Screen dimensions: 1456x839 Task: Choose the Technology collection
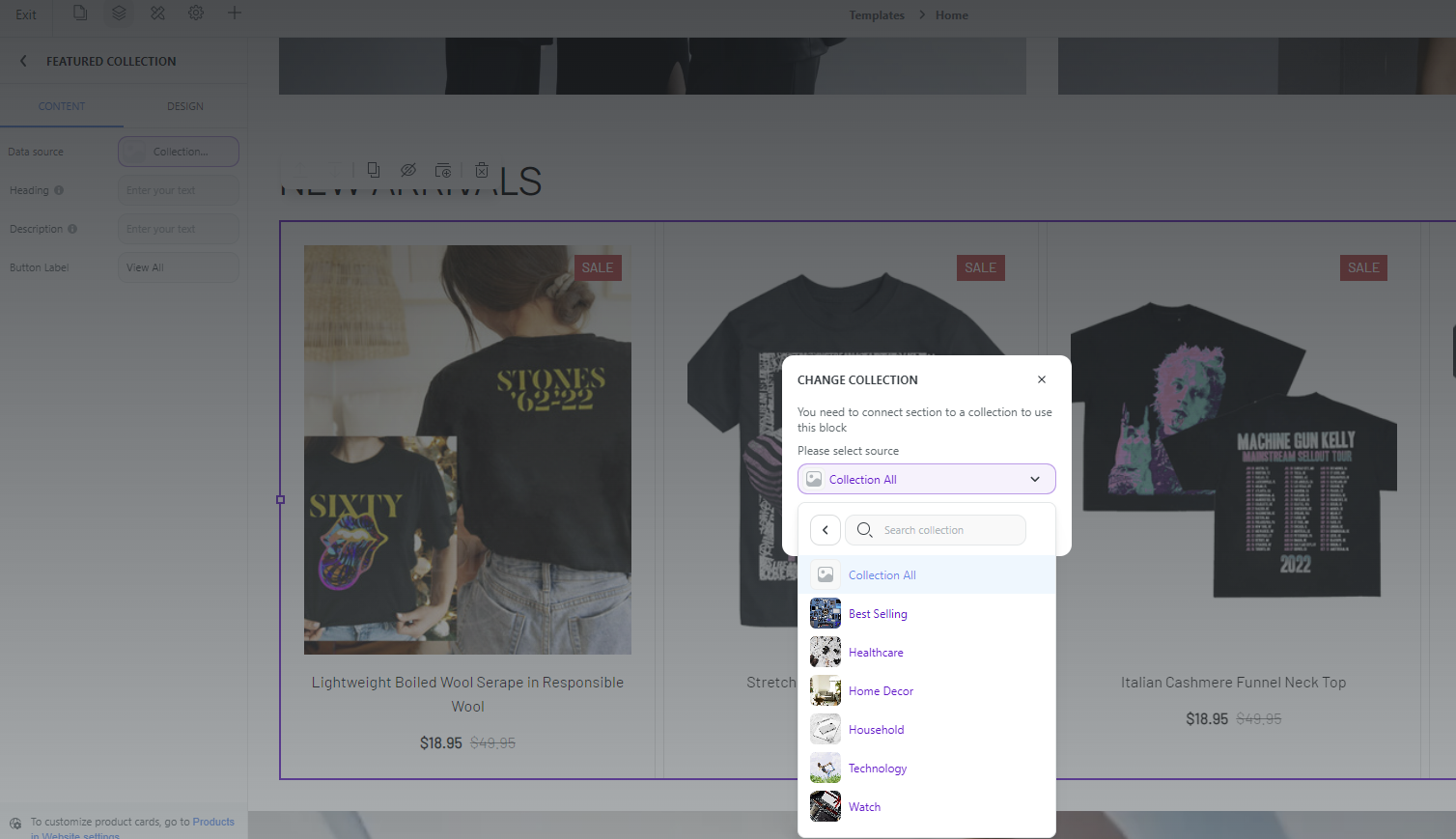click(927, 768)
